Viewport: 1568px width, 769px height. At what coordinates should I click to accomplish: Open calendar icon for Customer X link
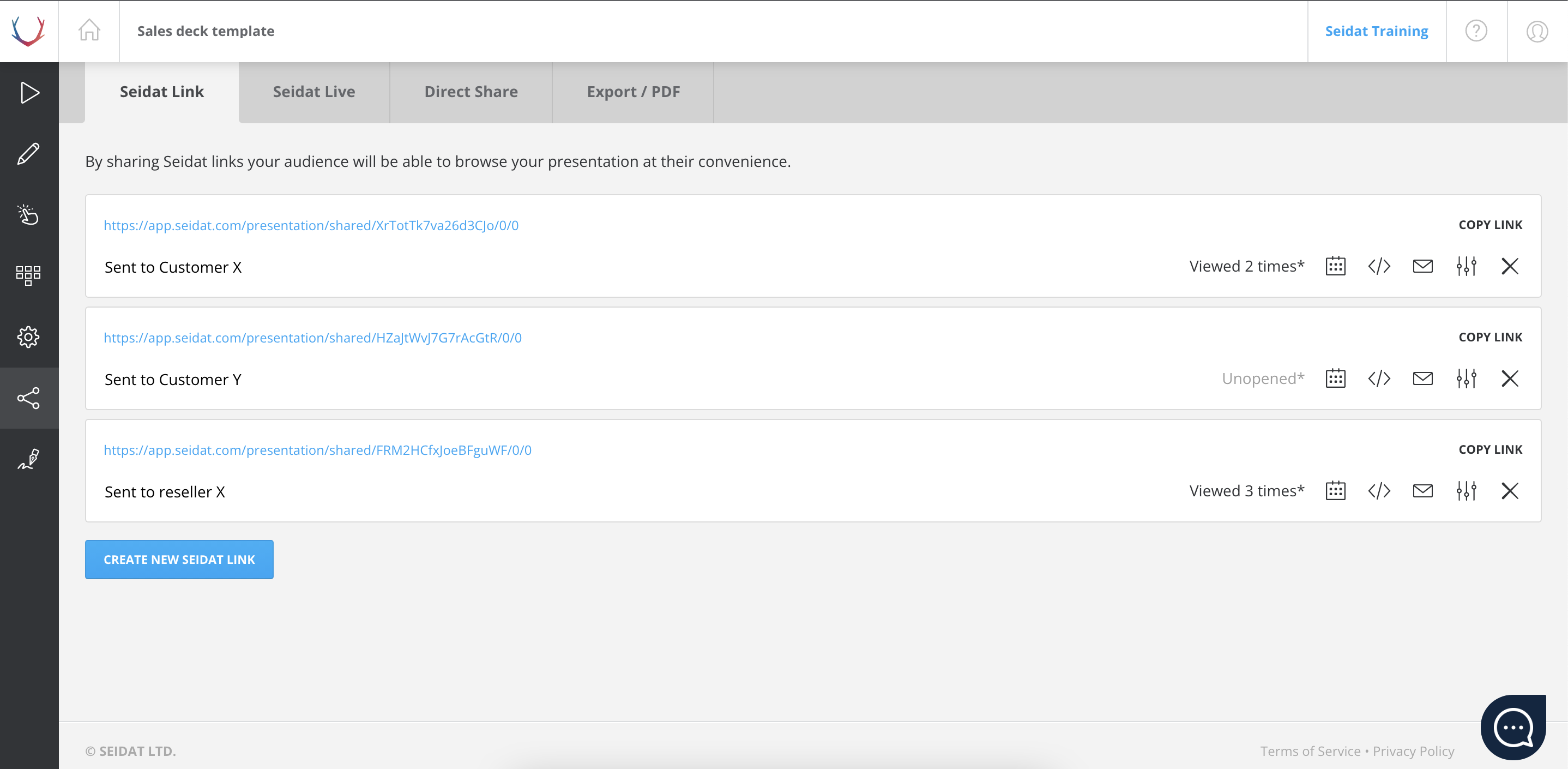pos(1336,266)
